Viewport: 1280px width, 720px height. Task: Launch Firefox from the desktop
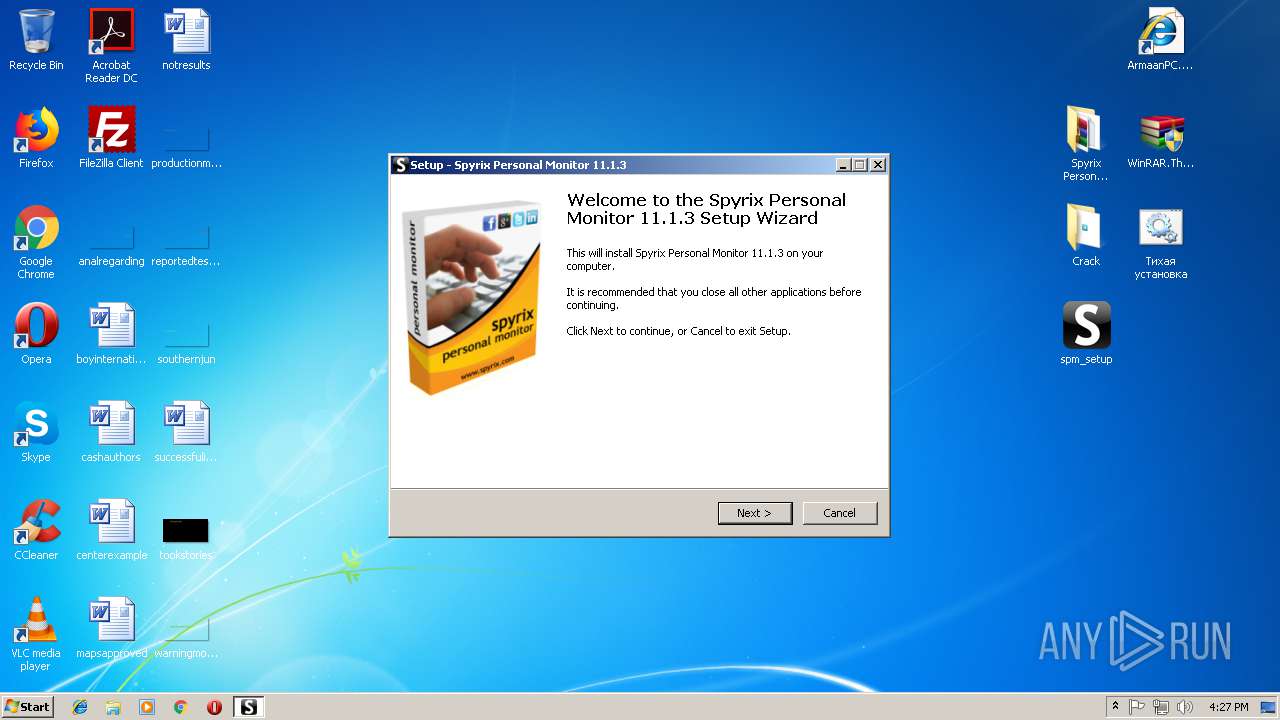click(36, 138)
